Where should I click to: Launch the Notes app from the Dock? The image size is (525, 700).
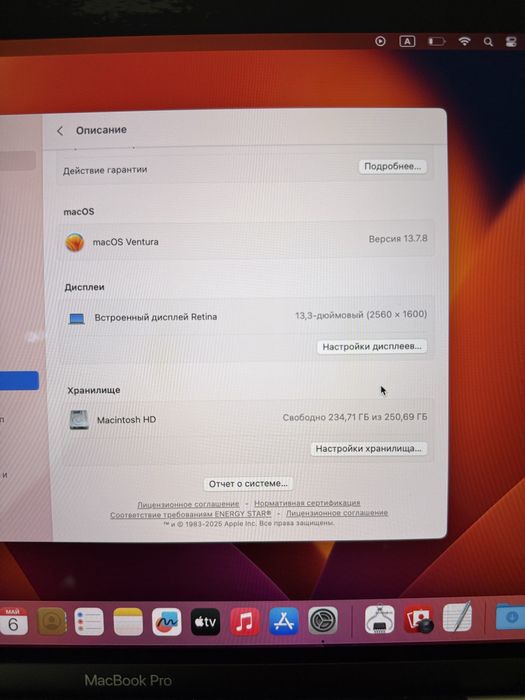point(128,621)
